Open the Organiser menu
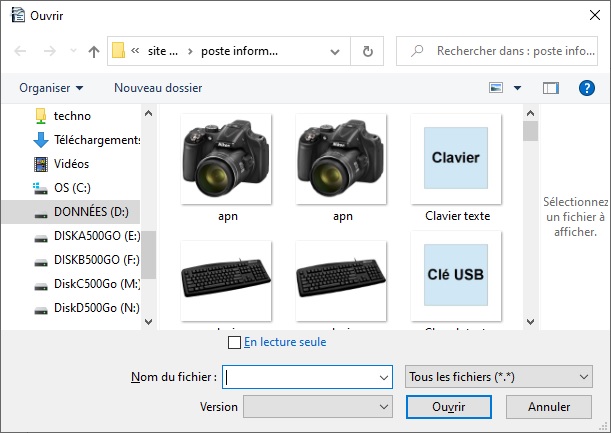611x433 pixels. [51, 88]
